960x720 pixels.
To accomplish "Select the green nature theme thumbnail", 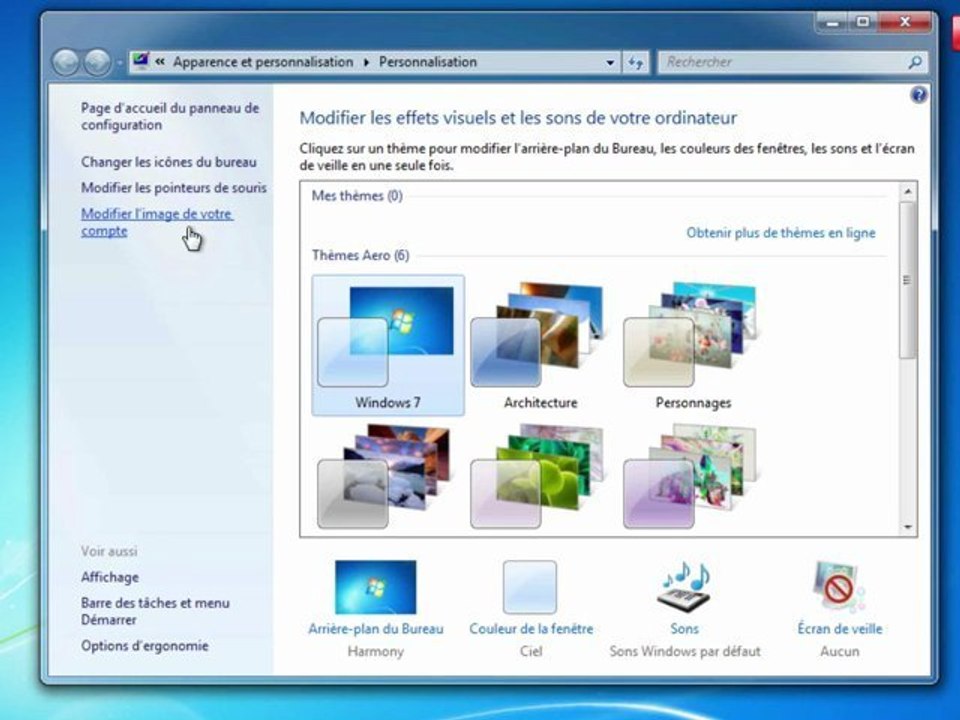I will coord(538,476).
